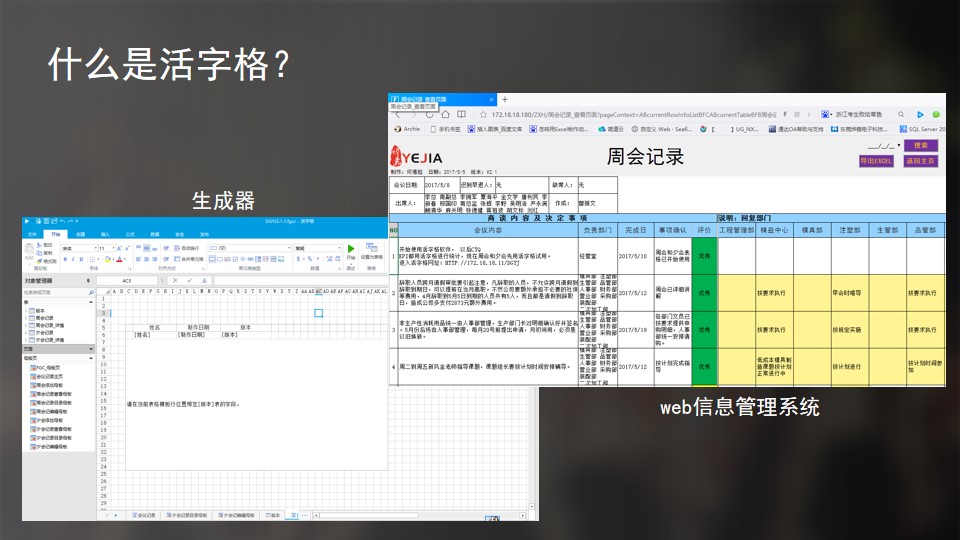This screenshot has width=960, height=540.
Task: Expand the 周会记录 tree node
Action: pyautogui.click(x=28, y=317)
